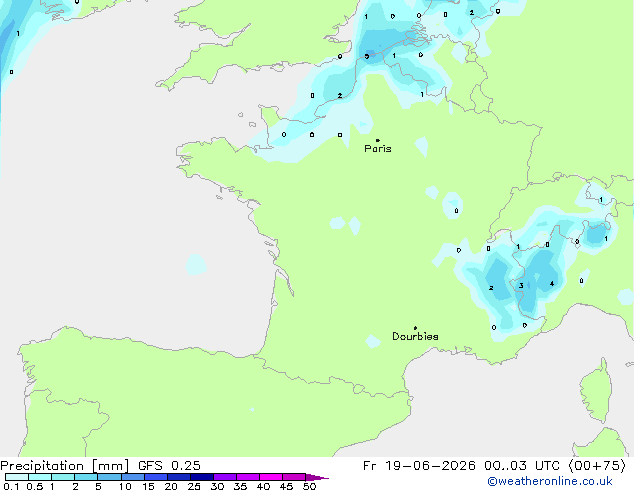This screenshot has height=490, width=634.
Task: Click legend value '50'
Action: [310, 486]
